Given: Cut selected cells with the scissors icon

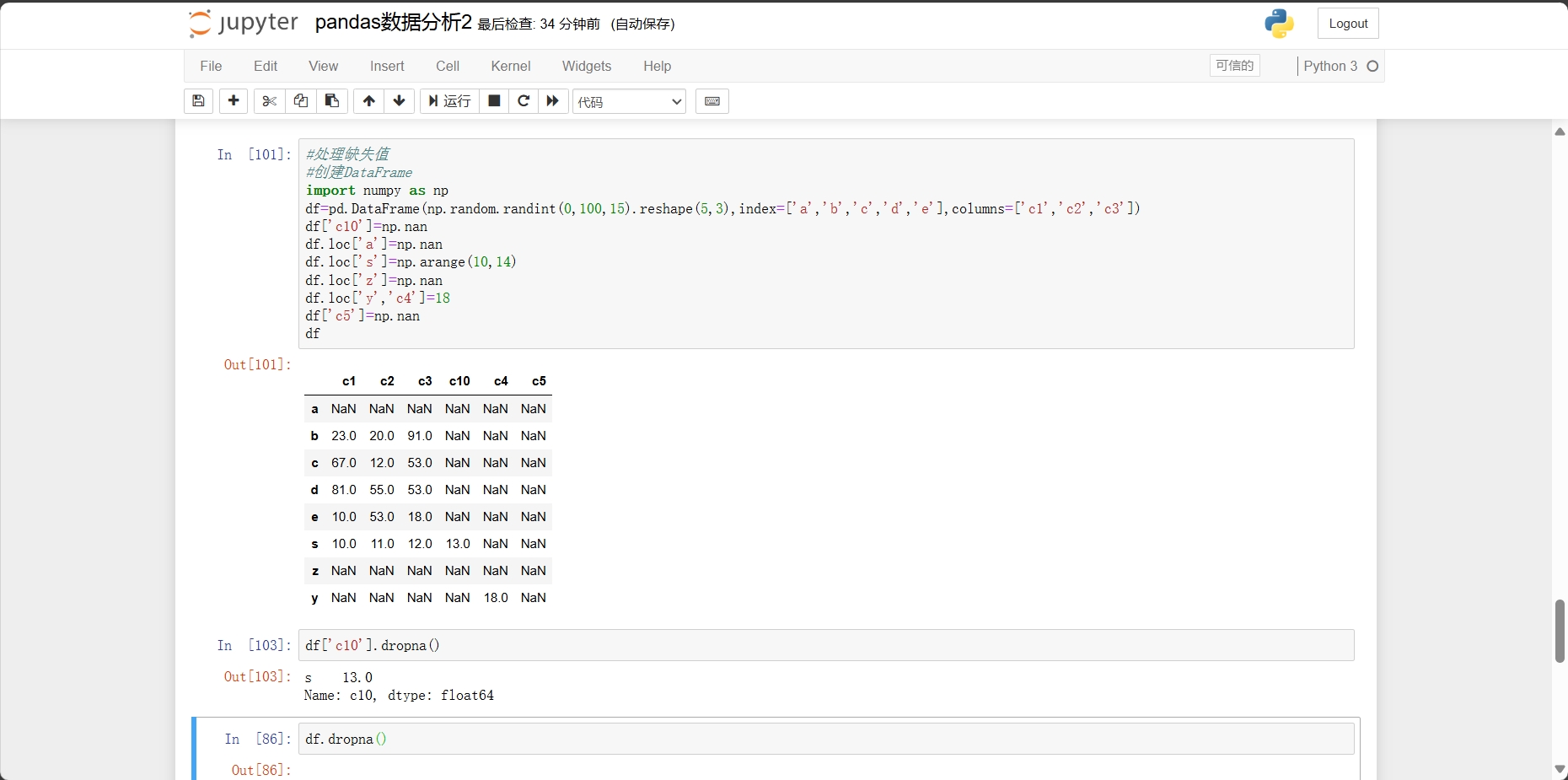Looking at the screenshot, I should (270, 101).
